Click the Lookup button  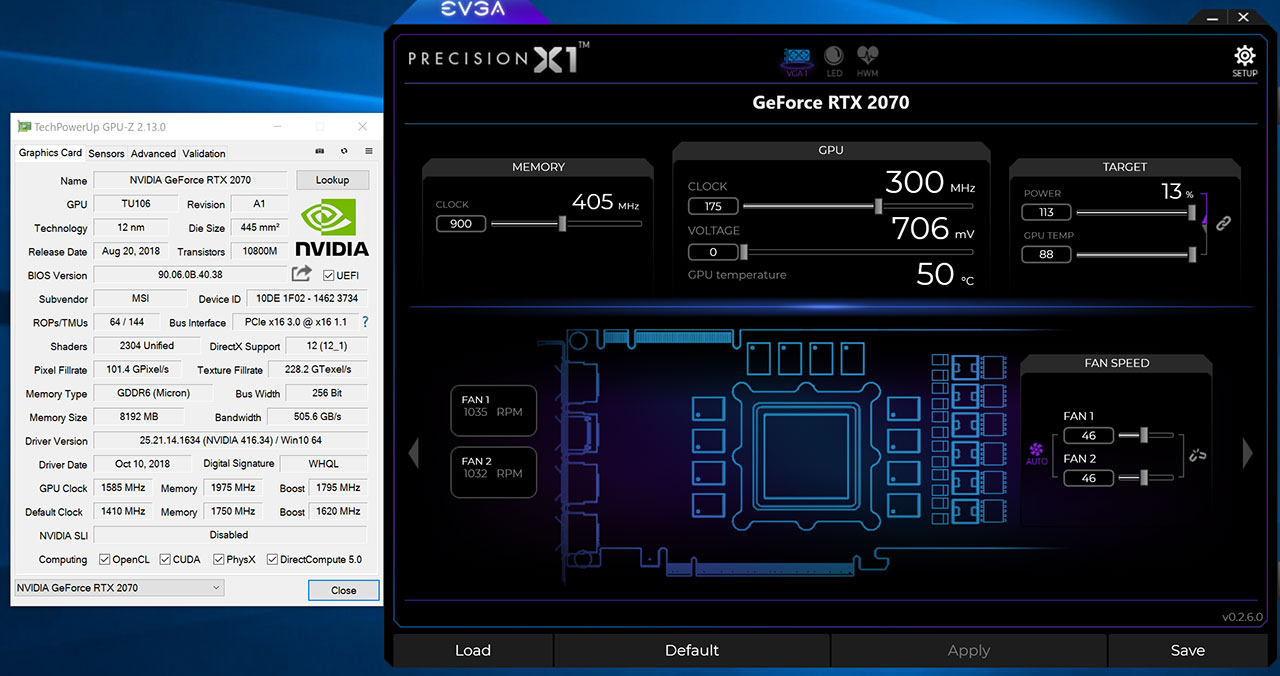(x=332, y=180)
